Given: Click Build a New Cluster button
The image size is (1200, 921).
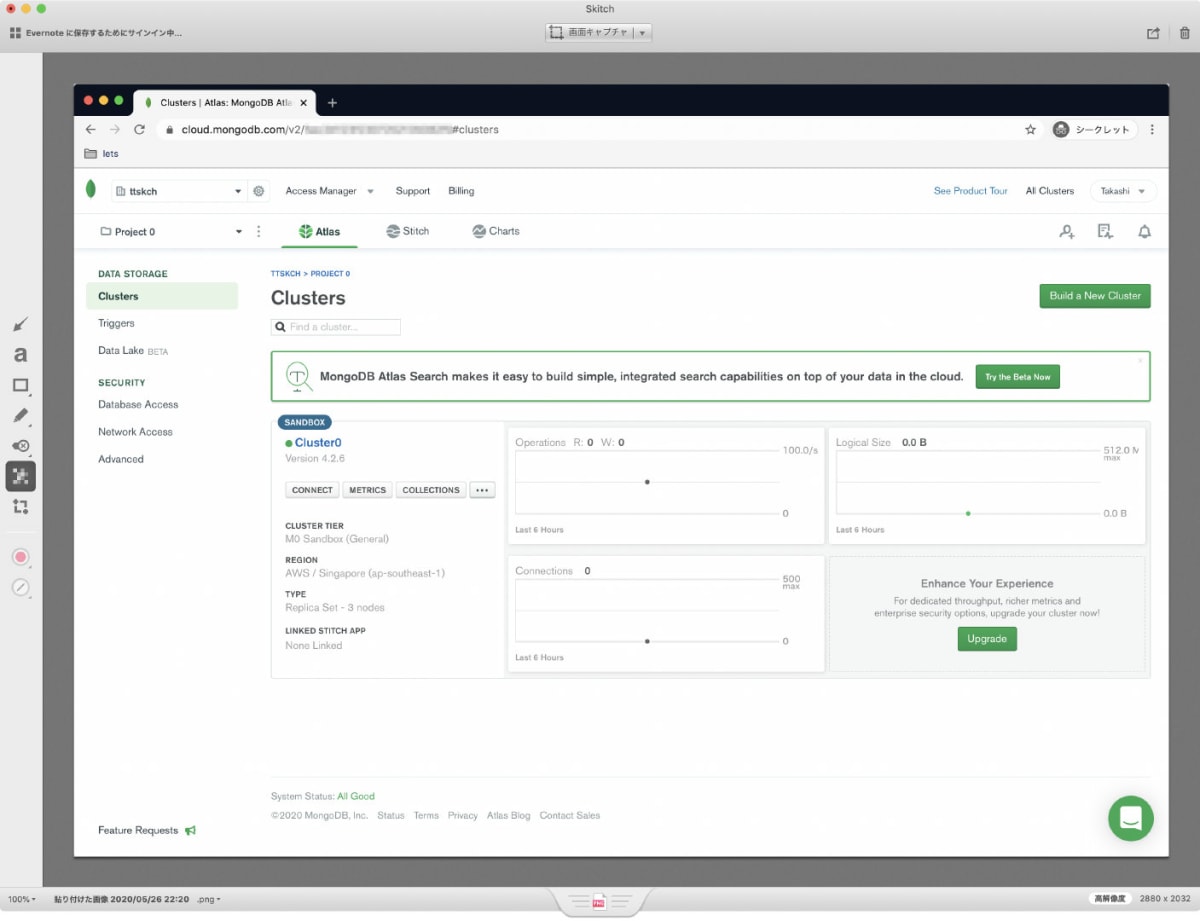Looking at the screenshot, I should point(1095,296).
